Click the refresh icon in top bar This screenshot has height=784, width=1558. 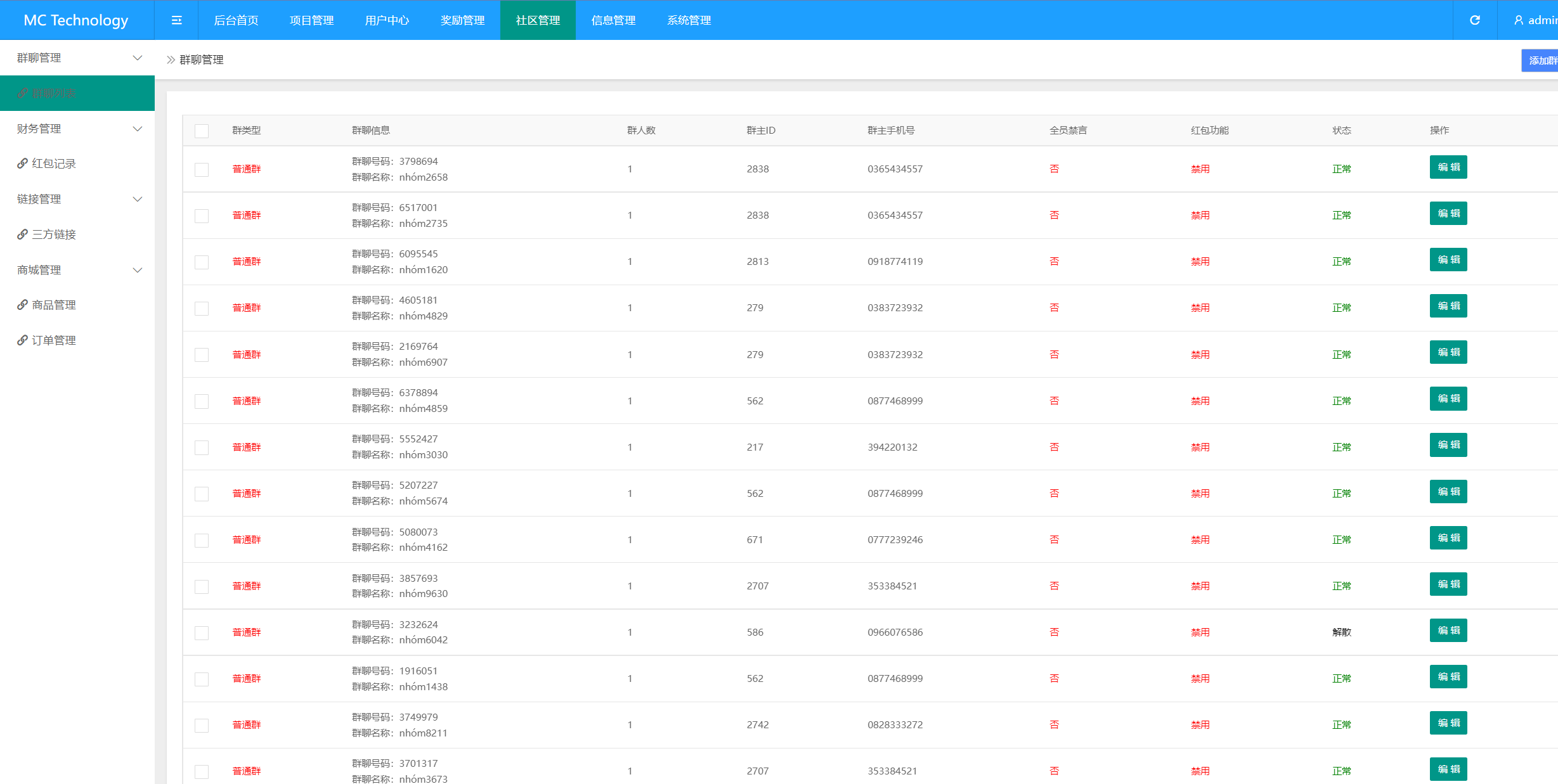coord(1474,20)
